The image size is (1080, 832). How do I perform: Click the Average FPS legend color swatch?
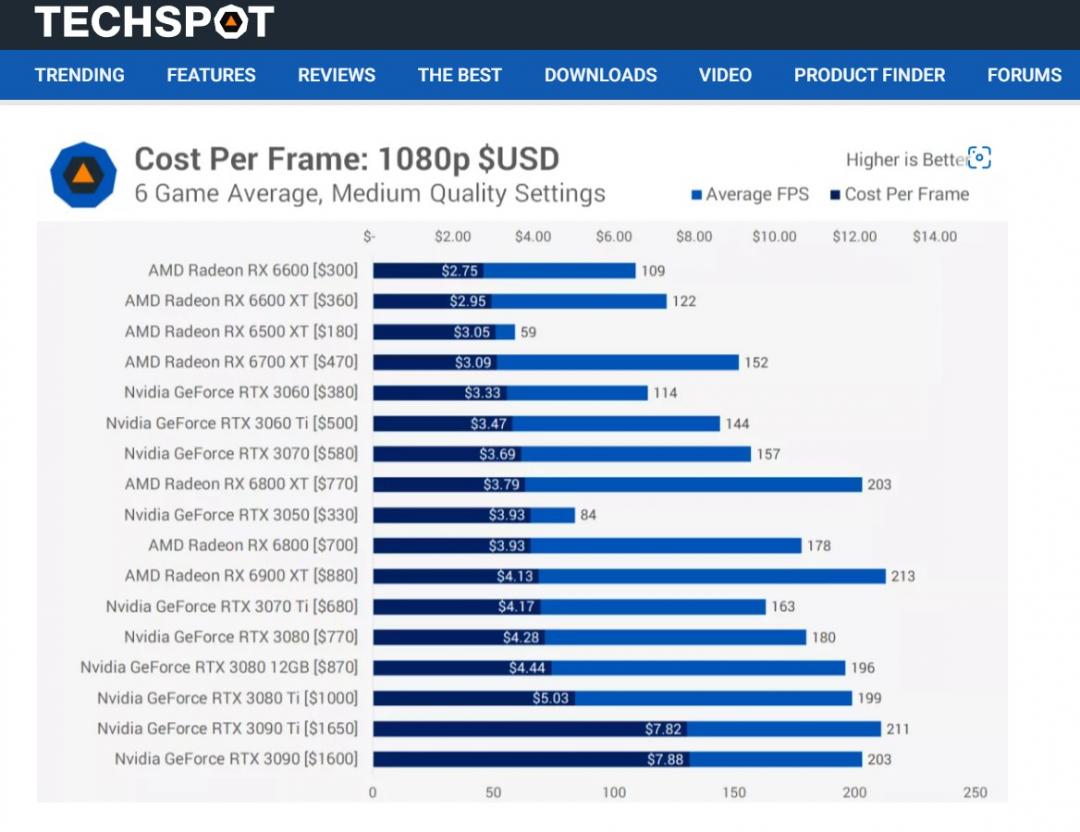pos(697,195)
